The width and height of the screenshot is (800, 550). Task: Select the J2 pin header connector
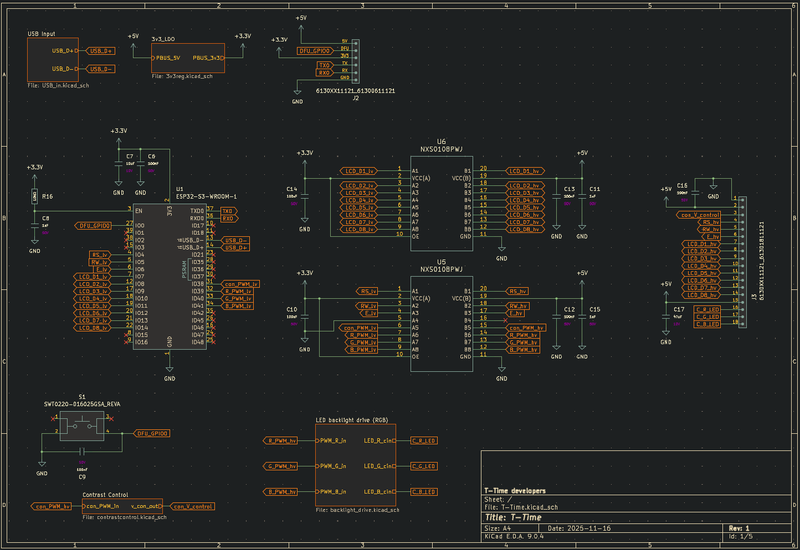[357, 61]
